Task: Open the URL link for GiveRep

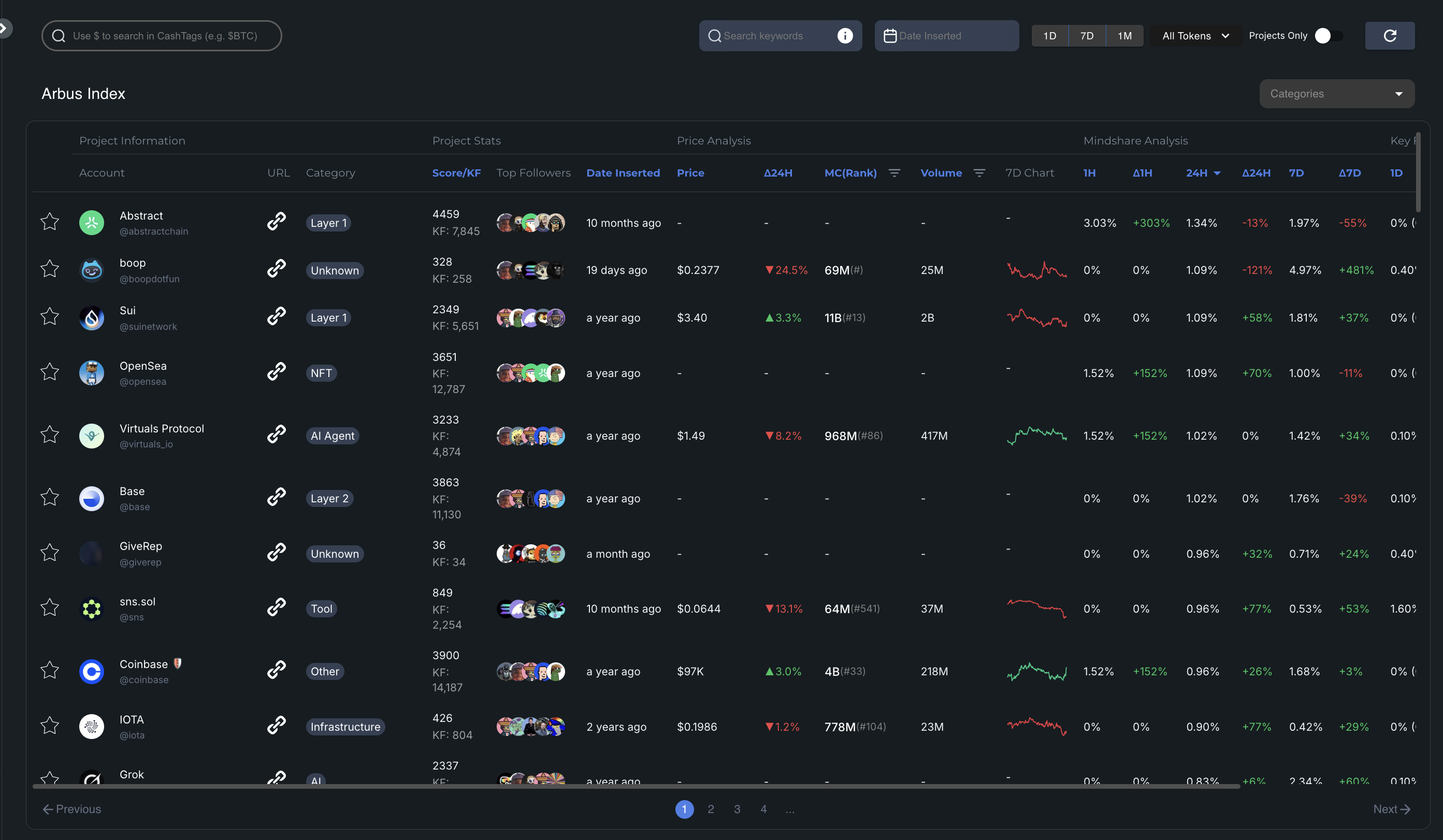Action: [277, 552]
